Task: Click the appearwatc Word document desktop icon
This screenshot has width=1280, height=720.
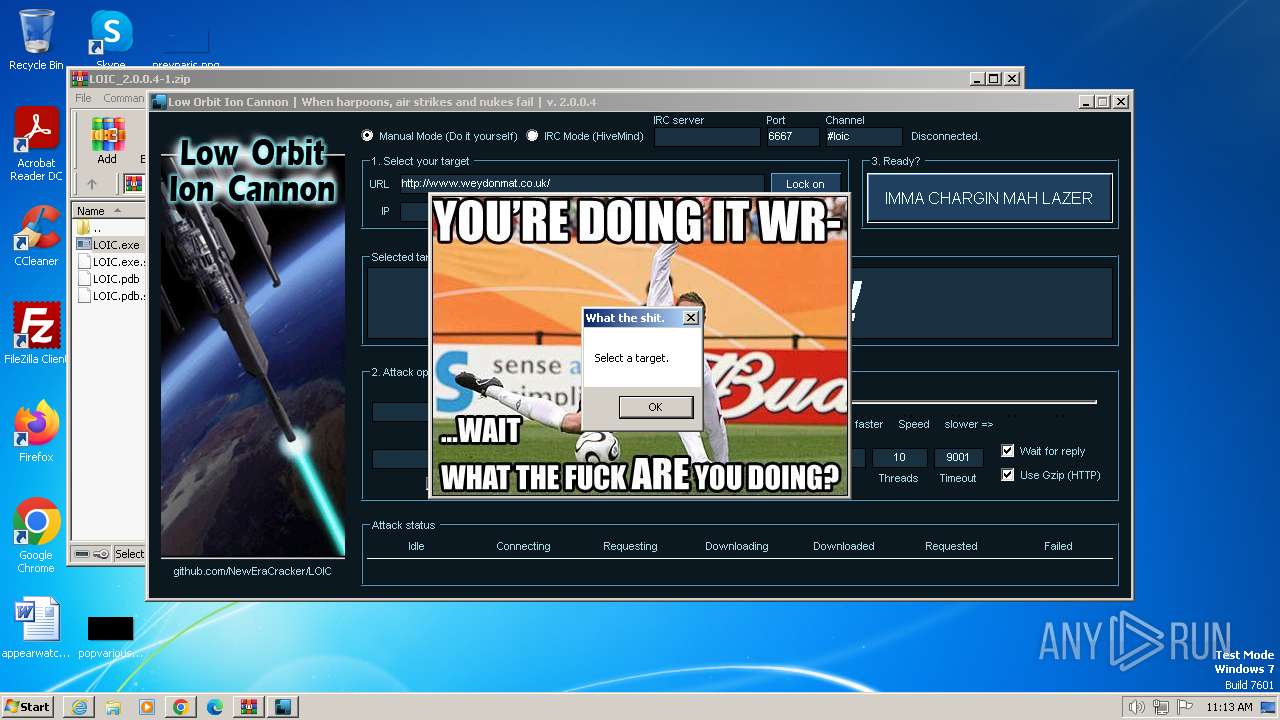Action: coord(36,628)
